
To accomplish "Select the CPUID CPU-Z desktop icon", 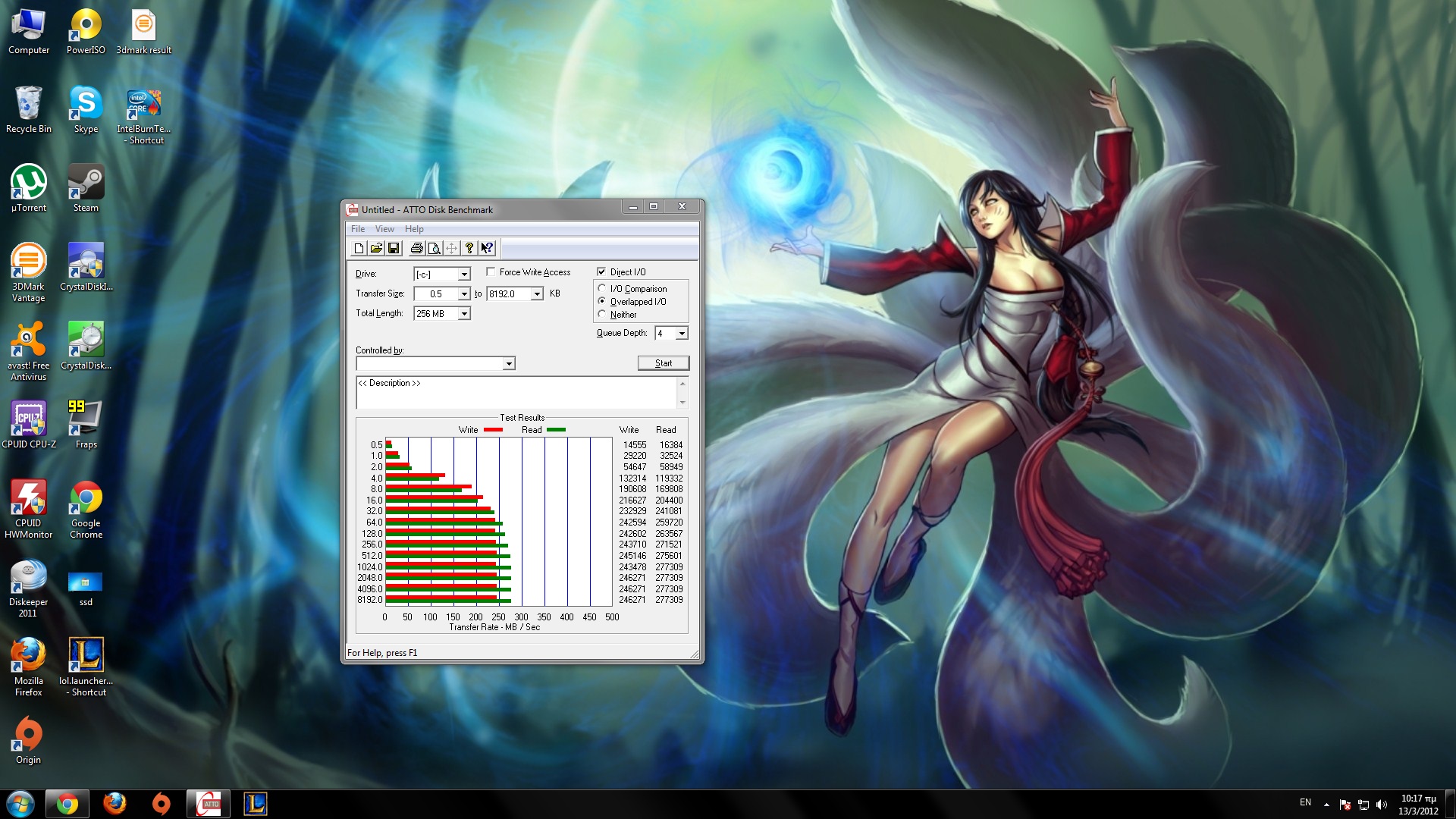I will click(29, 425).
